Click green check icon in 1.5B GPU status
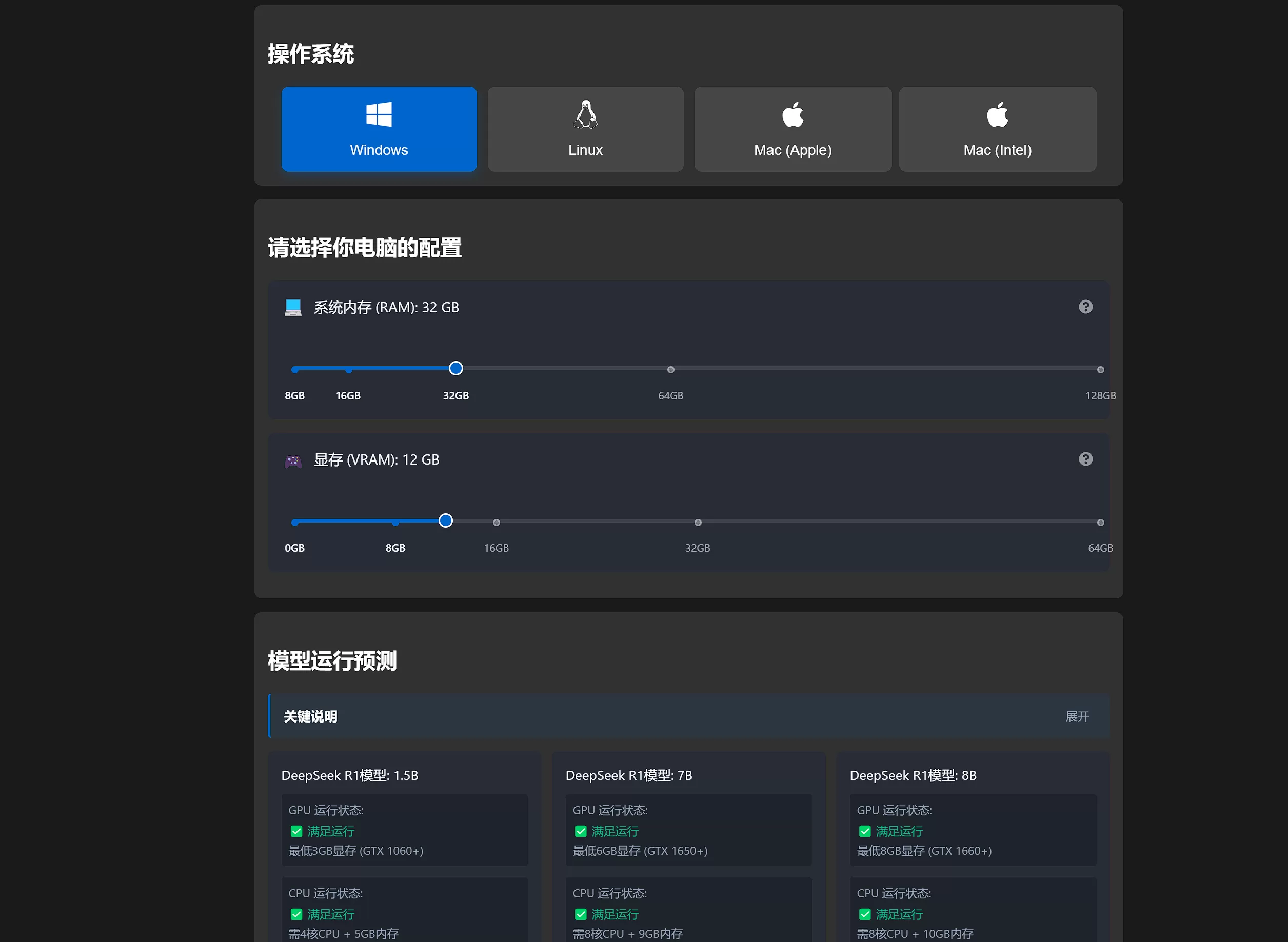 click(x=297, y=831)
